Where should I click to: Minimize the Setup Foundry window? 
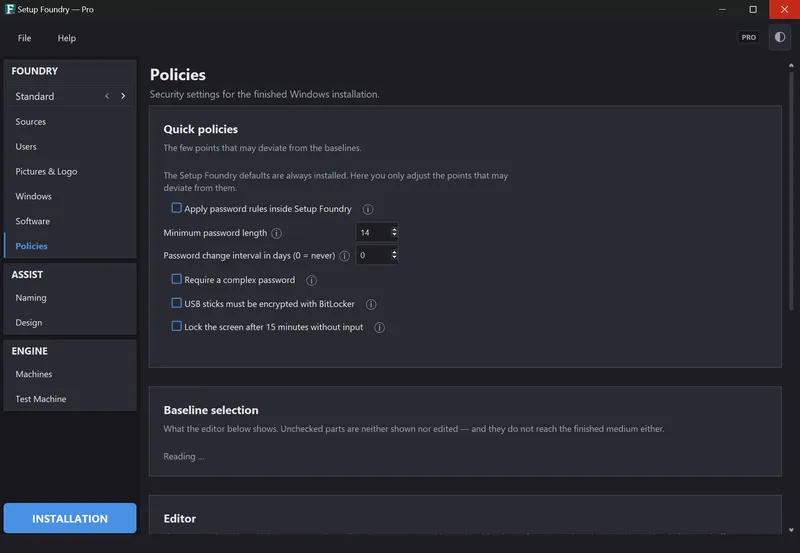point(722,9)
